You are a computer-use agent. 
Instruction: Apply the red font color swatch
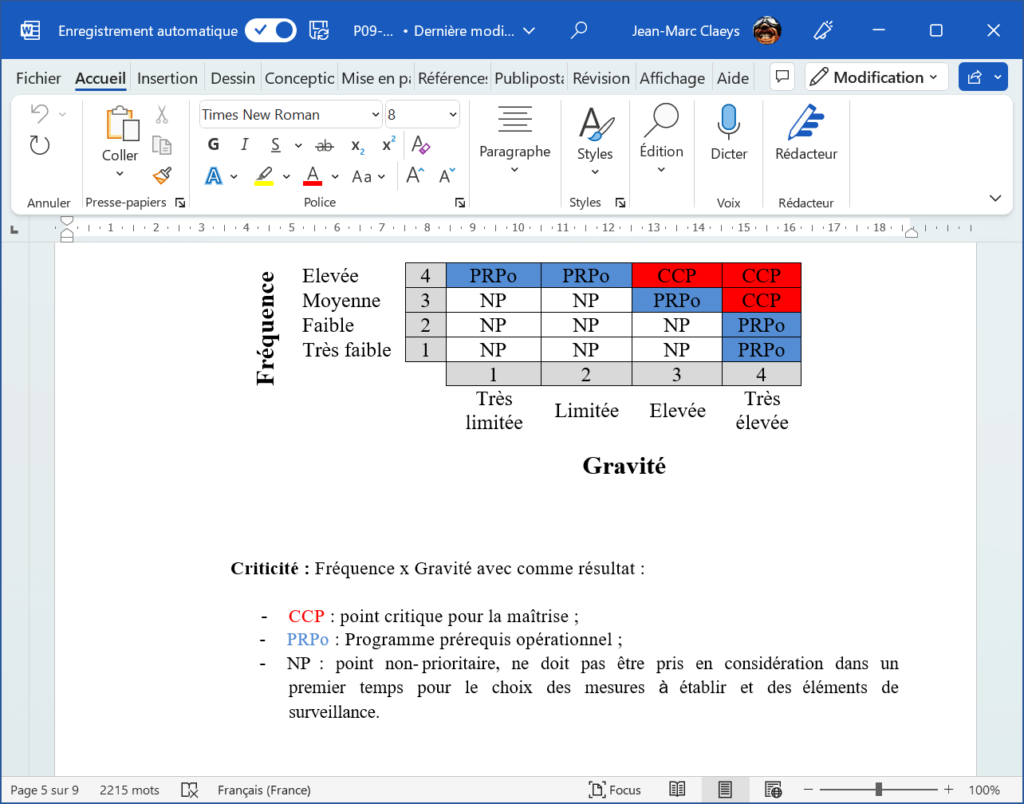click(x=312, y=176)
